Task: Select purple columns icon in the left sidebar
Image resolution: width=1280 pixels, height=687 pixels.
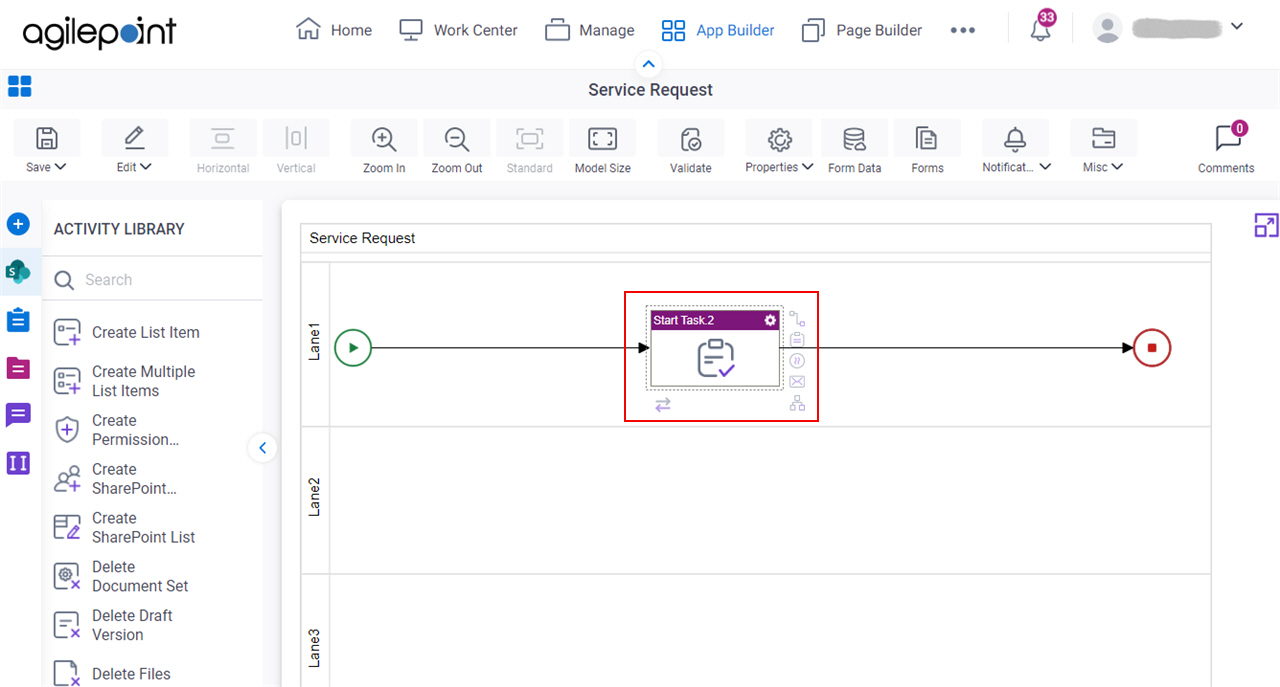Action: [x=18, y=463]
